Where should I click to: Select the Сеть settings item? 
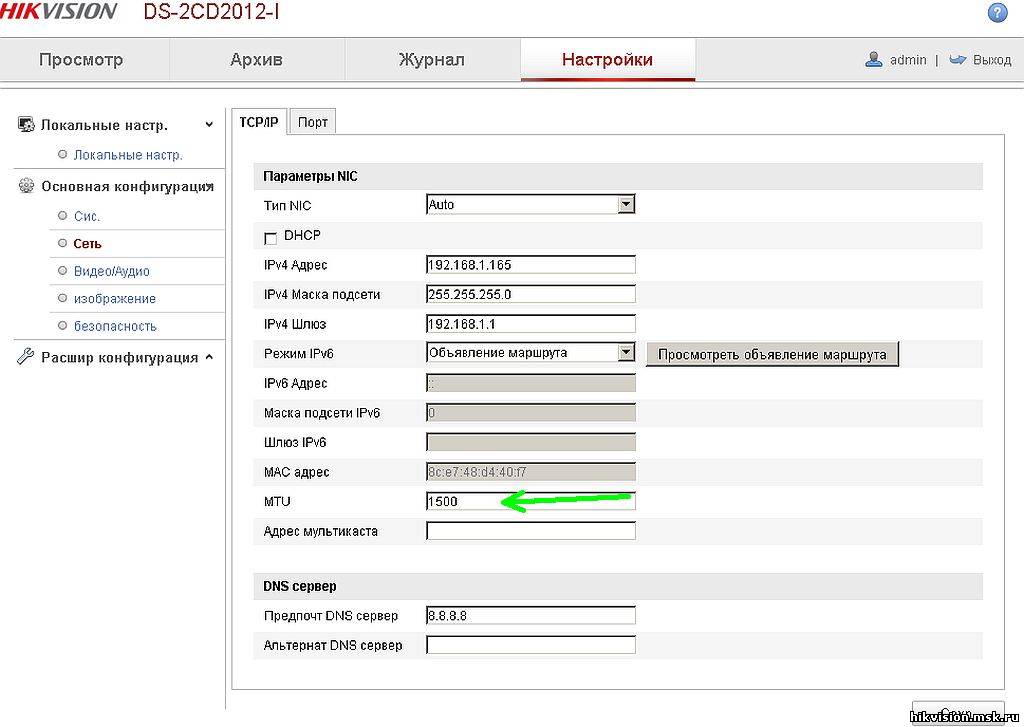pos(87,244)
